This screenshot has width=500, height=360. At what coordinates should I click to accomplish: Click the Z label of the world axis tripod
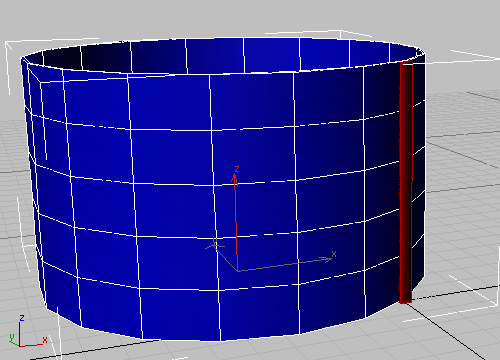22,318
